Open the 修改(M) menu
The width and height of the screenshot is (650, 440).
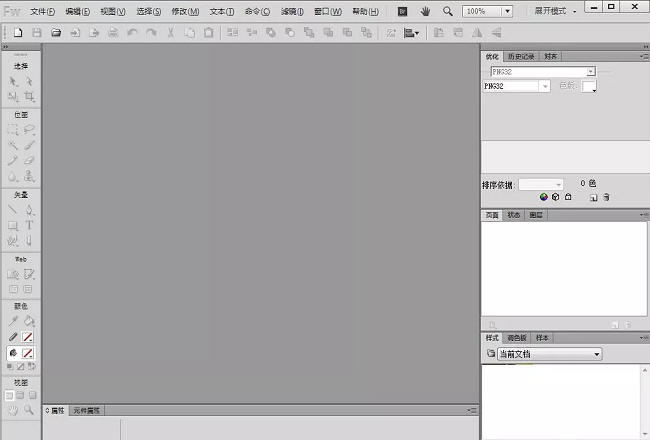click(x=185, y=12)
